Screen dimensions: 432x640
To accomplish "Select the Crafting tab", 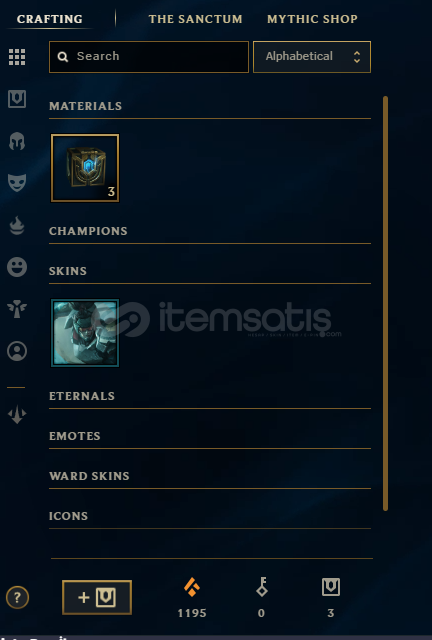I will pyautogui.click(x=49, y=19).
